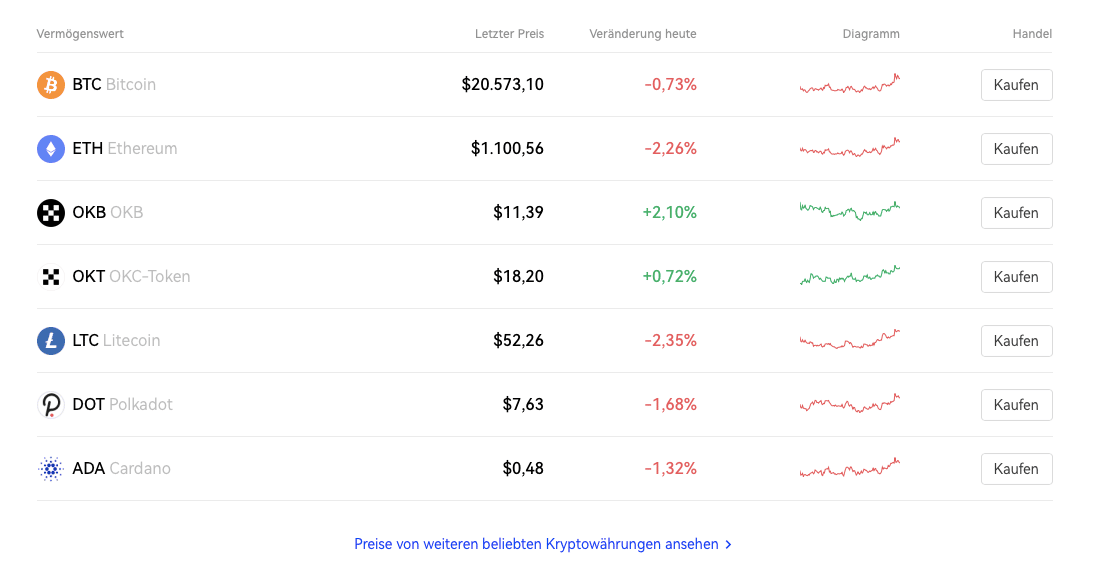
Task: Click the Polkadot logo icon
Action: tap(50, 405)
